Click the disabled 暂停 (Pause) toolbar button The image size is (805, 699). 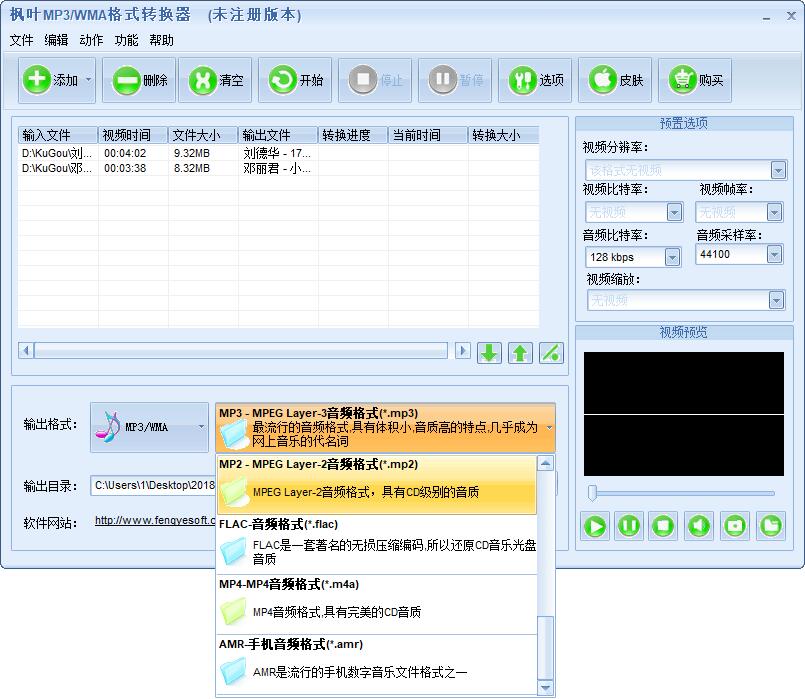[x=455, y=80]
